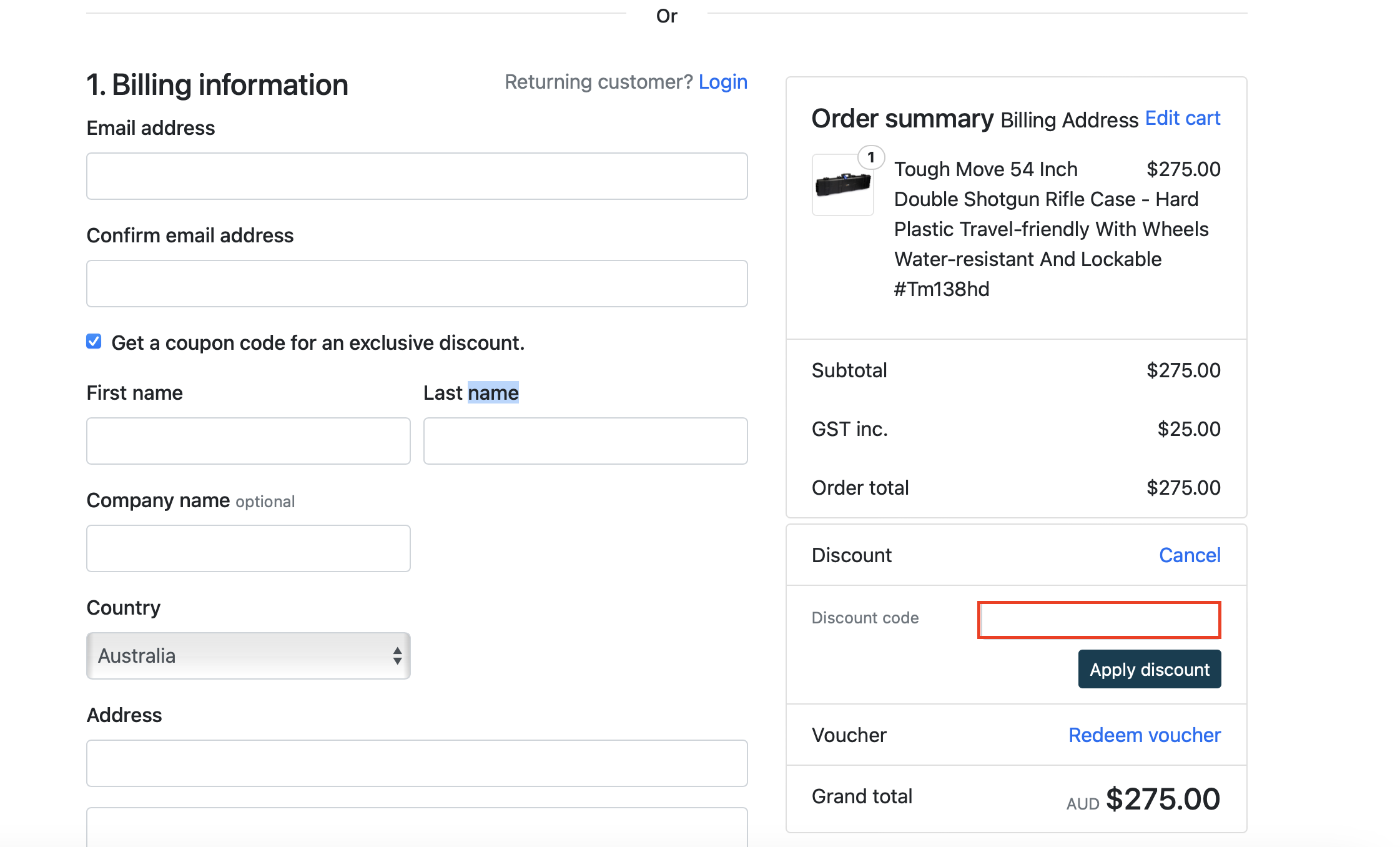Viewport: 1400px width, 847px height.
Task: Click the Login link for returning customers
Action: click(723, 81)
